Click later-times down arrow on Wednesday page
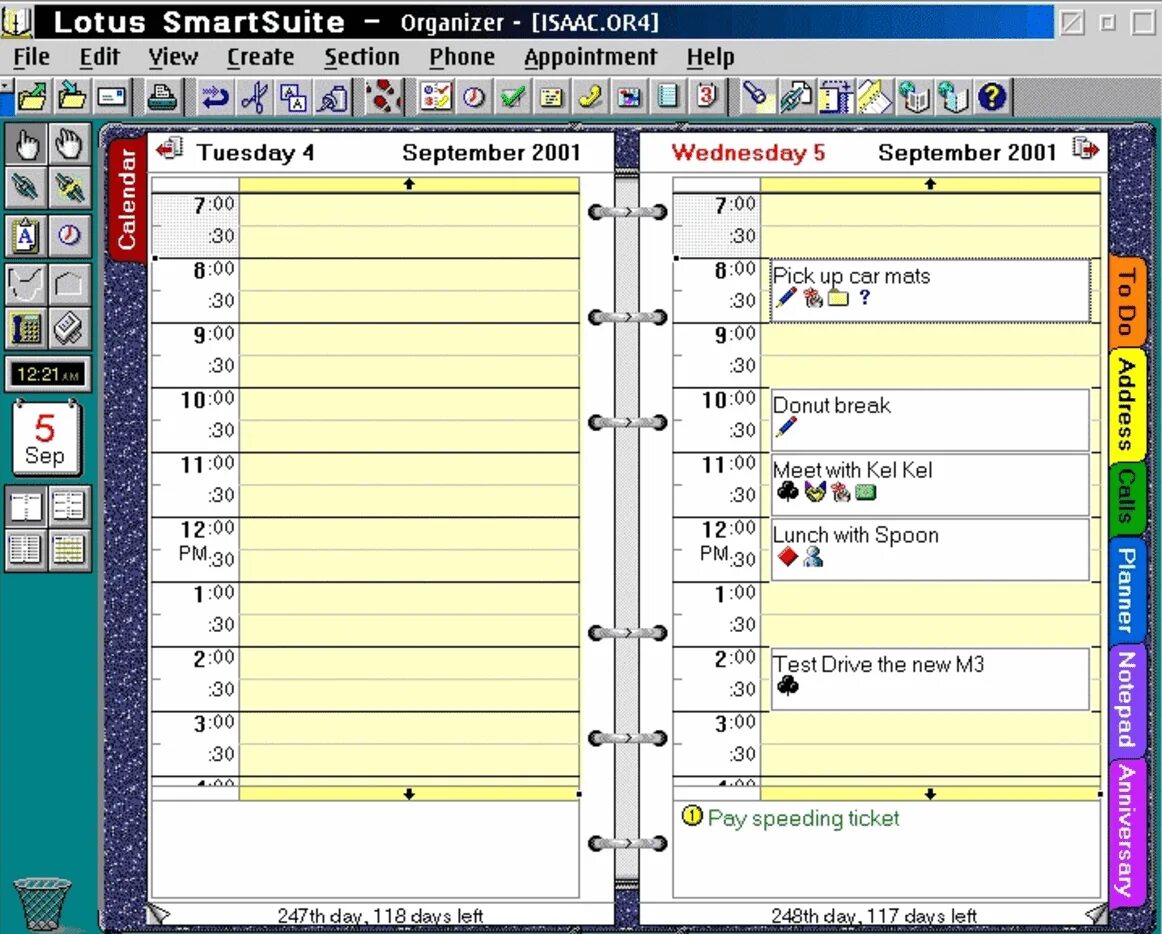 click(x=930, y=794)
